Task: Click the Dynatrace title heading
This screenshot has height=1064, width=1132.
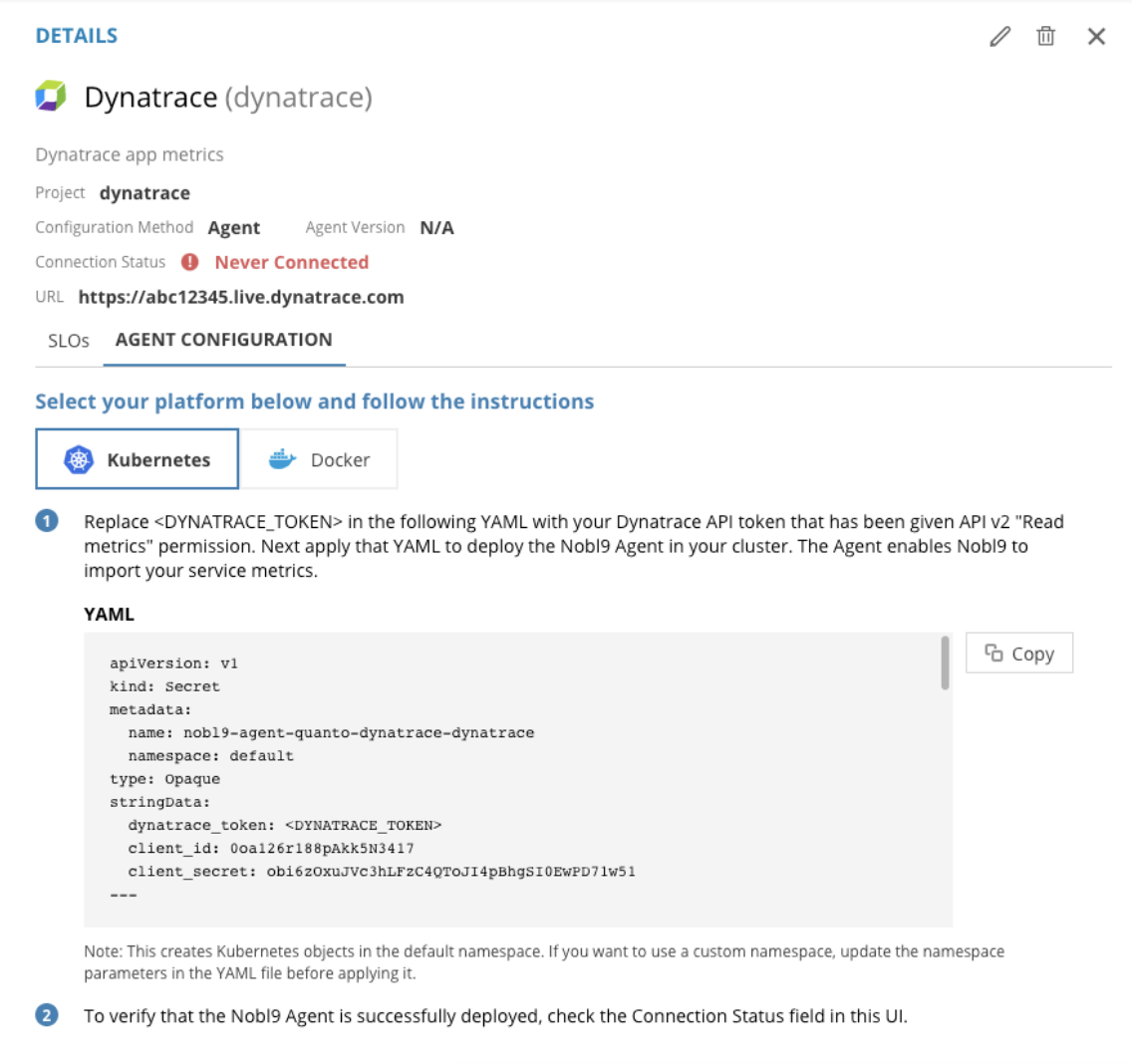Action: click(x=228, y=97)
